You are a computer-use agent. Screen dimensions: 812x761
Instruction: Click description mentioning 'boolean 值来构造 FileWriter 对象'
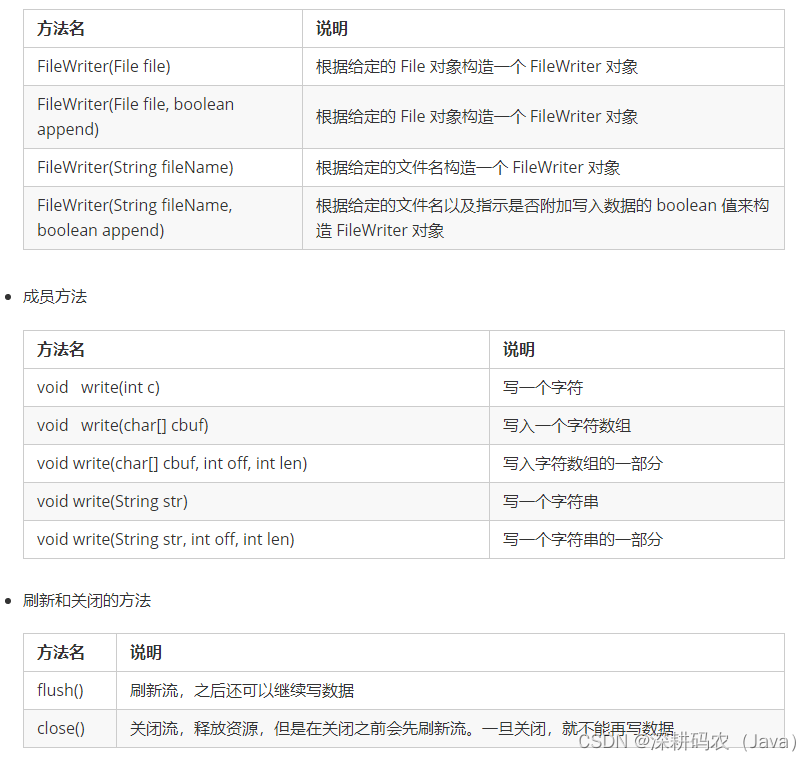point(542,217)
